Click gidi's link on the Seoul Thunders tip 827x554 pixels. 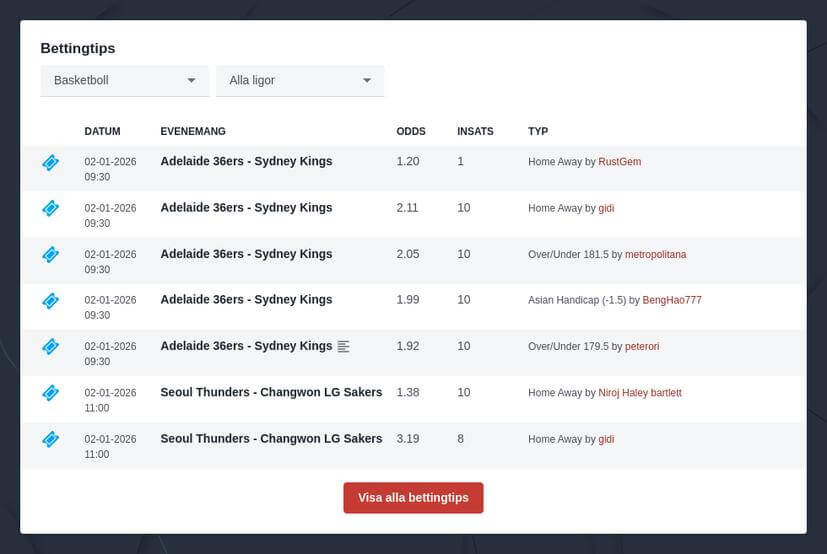[x=606, y=439]
